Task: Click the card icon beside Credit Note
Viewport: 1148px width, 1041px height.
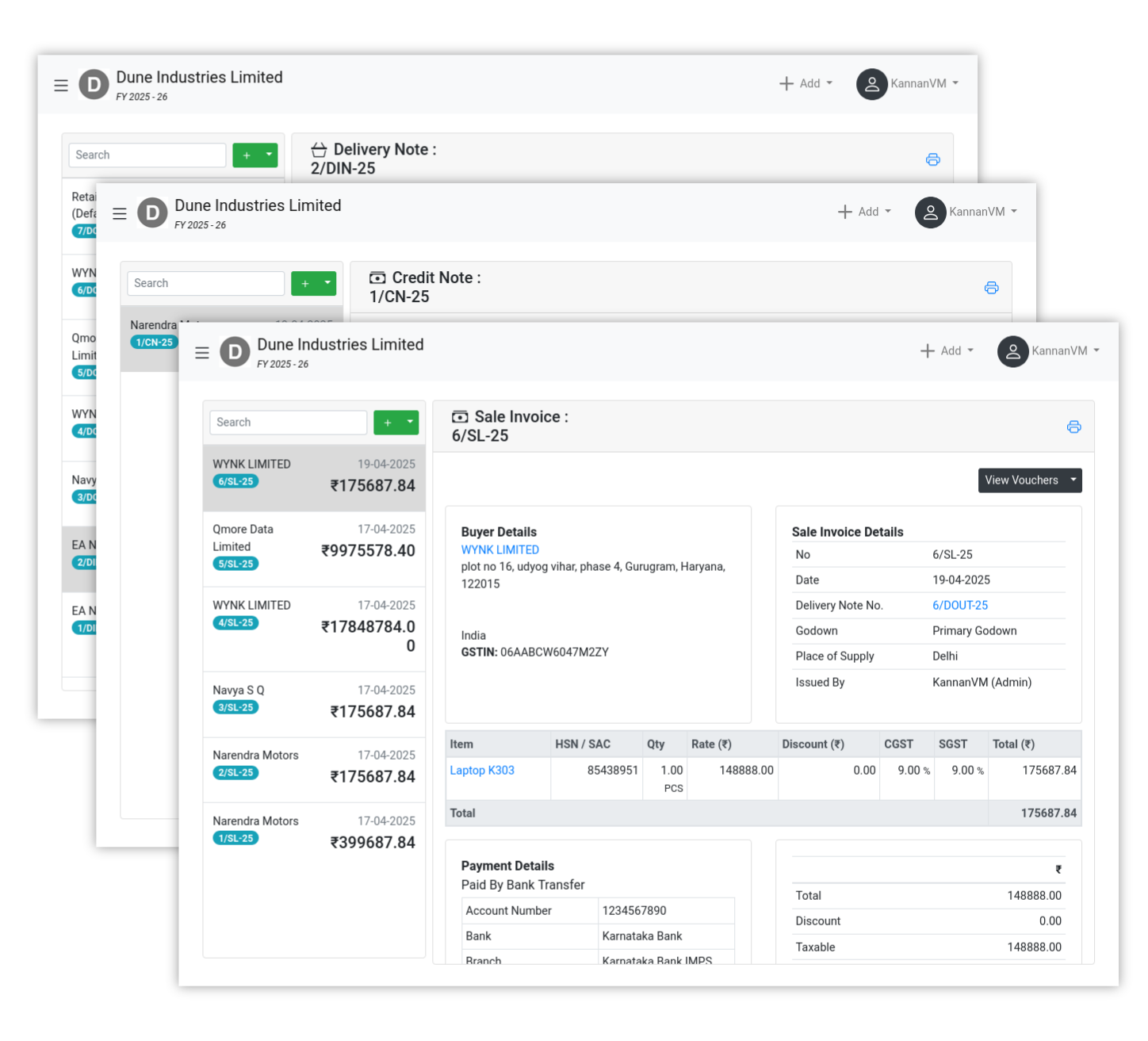Action: [x=377, y=277]
